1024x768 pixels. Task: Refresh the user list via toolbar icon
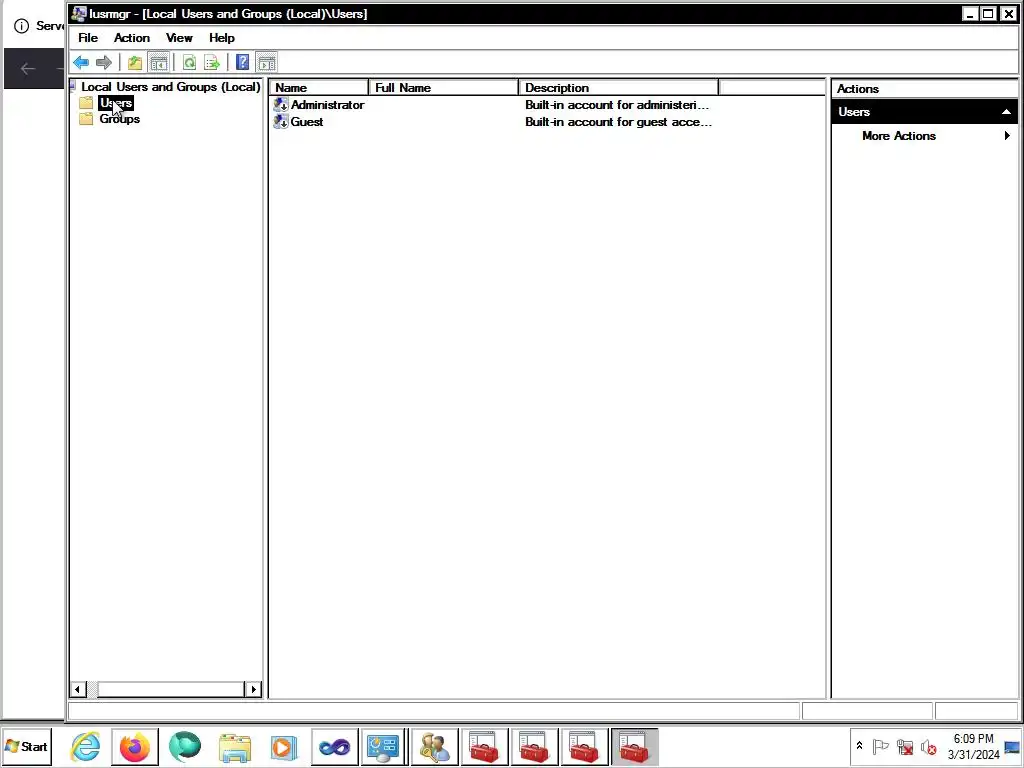point(189,63)
